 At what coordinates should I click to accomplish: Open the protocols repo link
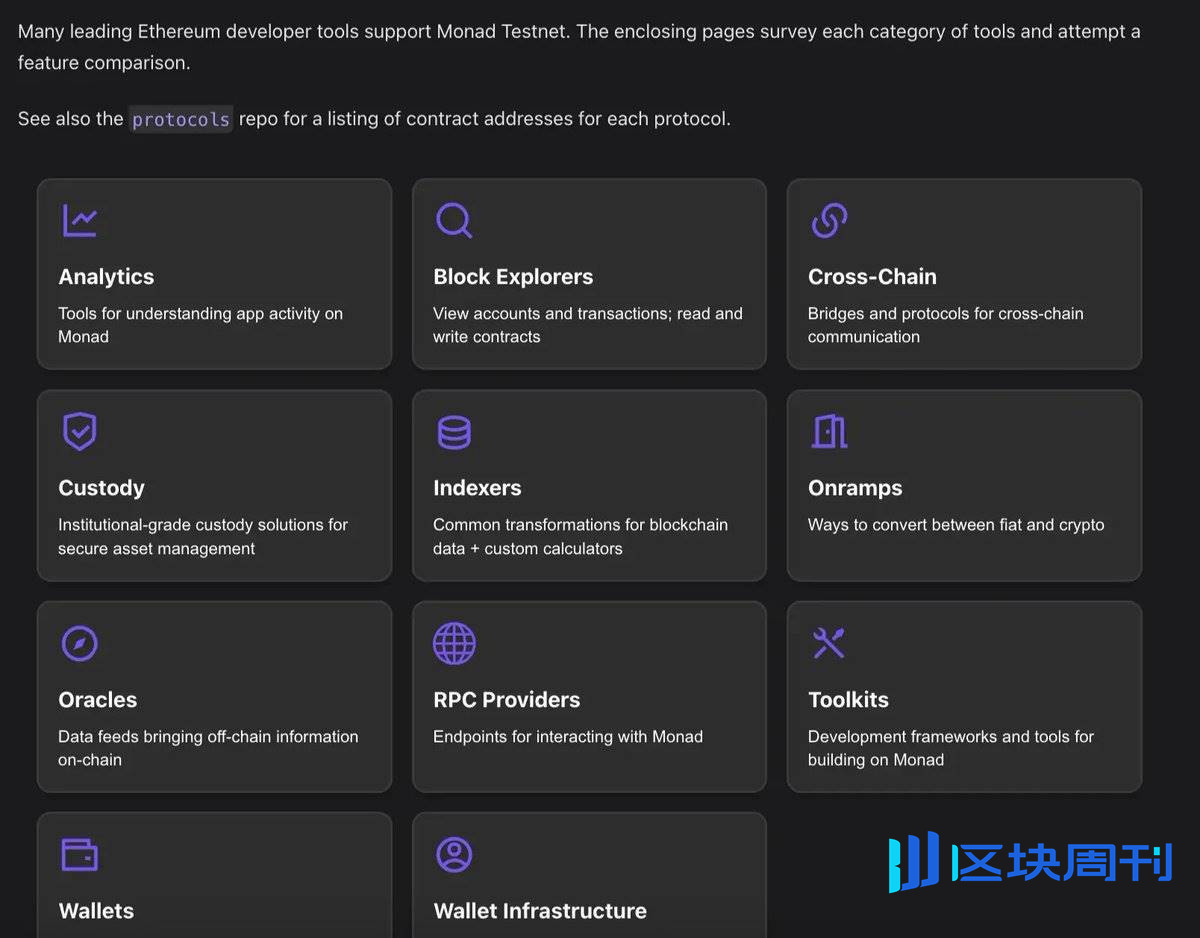point(181,119)
